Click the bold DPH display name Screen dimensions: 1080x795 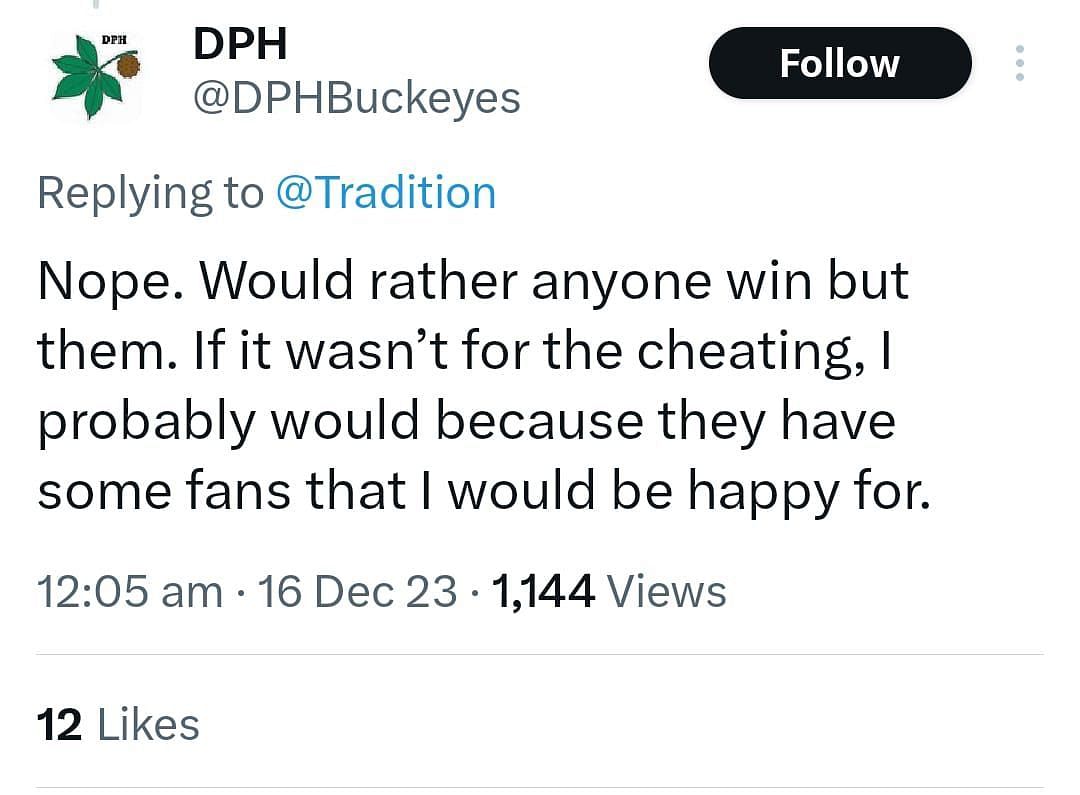pyautogui.click(x=239, y=44)
